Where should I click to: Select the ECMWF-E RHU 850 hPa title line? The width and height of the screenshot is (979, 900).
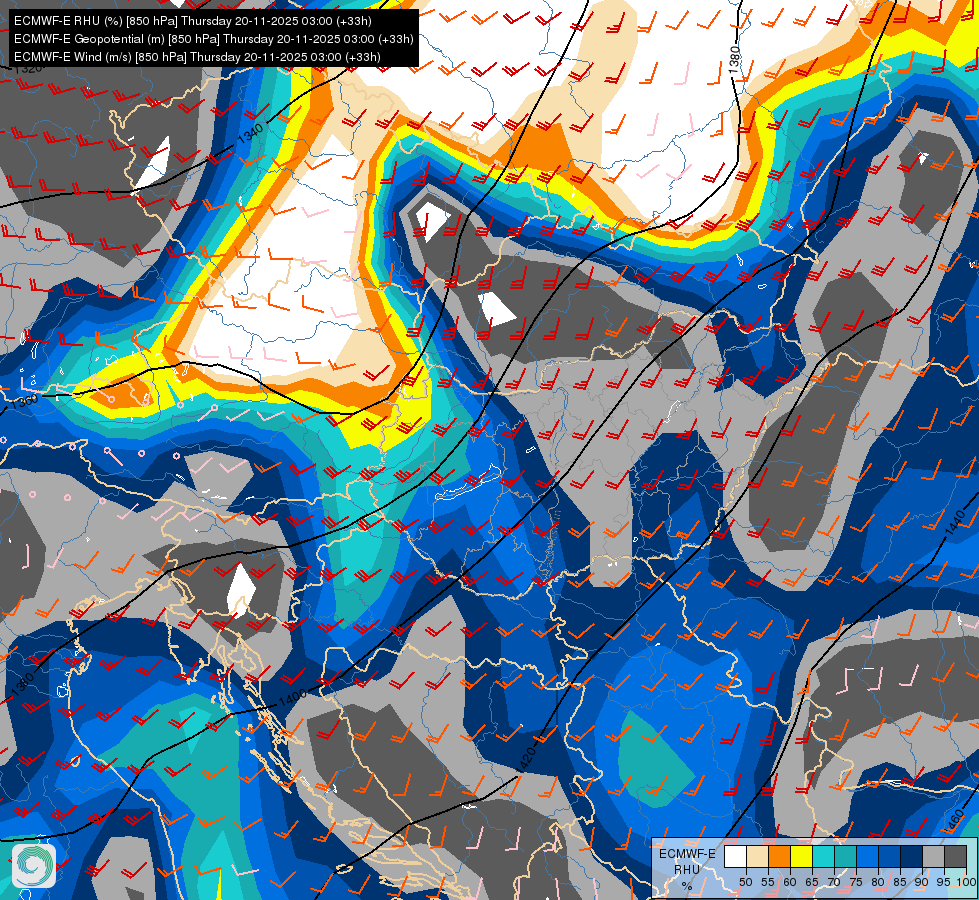point(193,21)
